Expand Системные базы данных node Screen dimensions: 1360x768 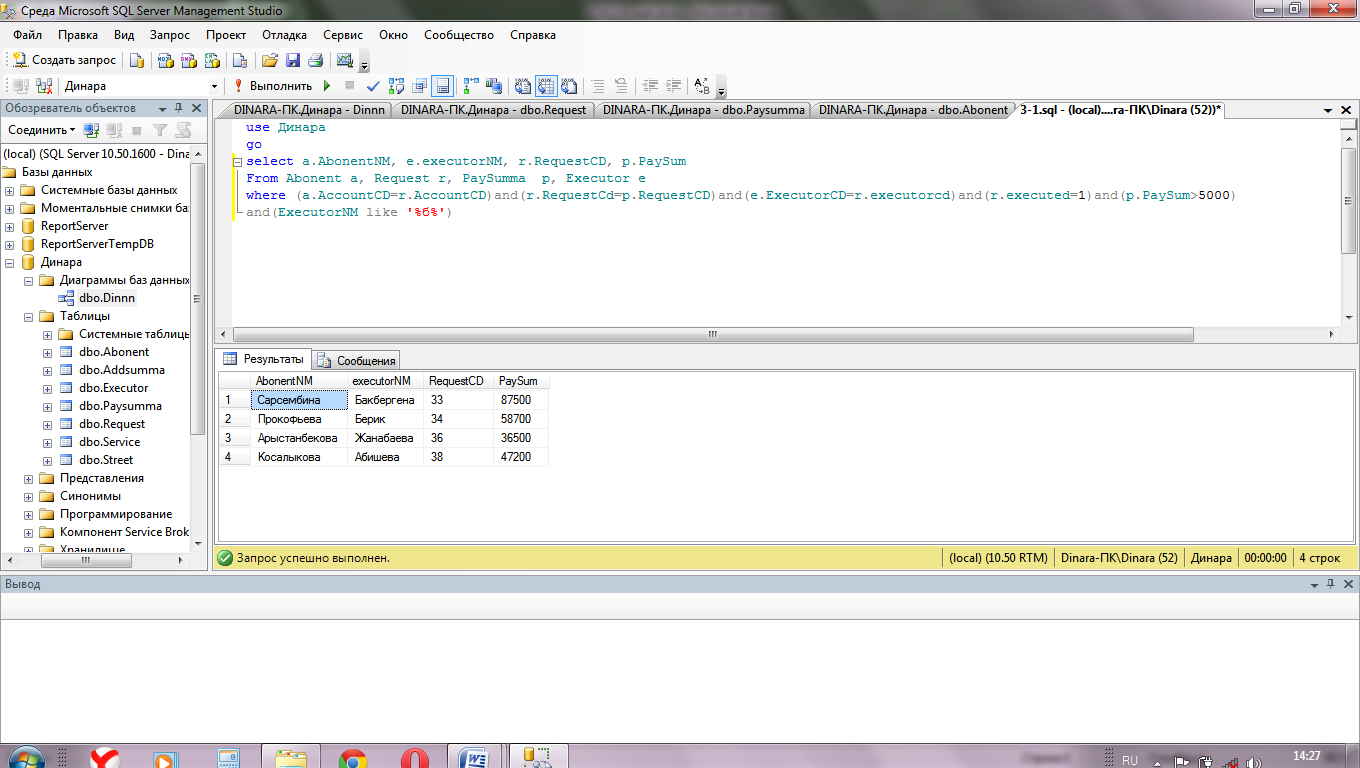click(10, 190)
